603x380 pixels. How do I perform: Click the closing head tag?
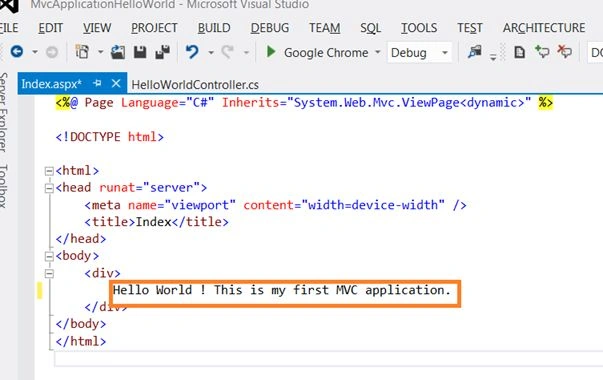tap(81, 239)
